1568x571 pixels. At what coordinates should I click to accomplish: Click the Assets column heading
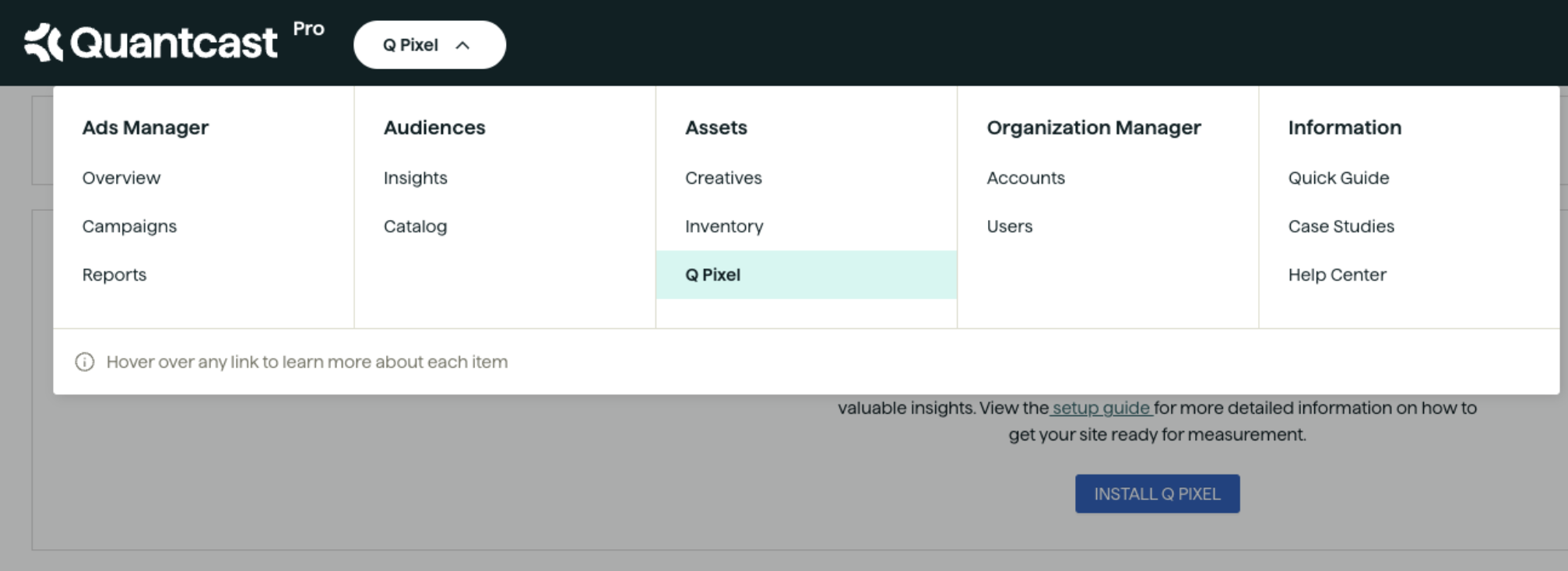pos(716,128)
